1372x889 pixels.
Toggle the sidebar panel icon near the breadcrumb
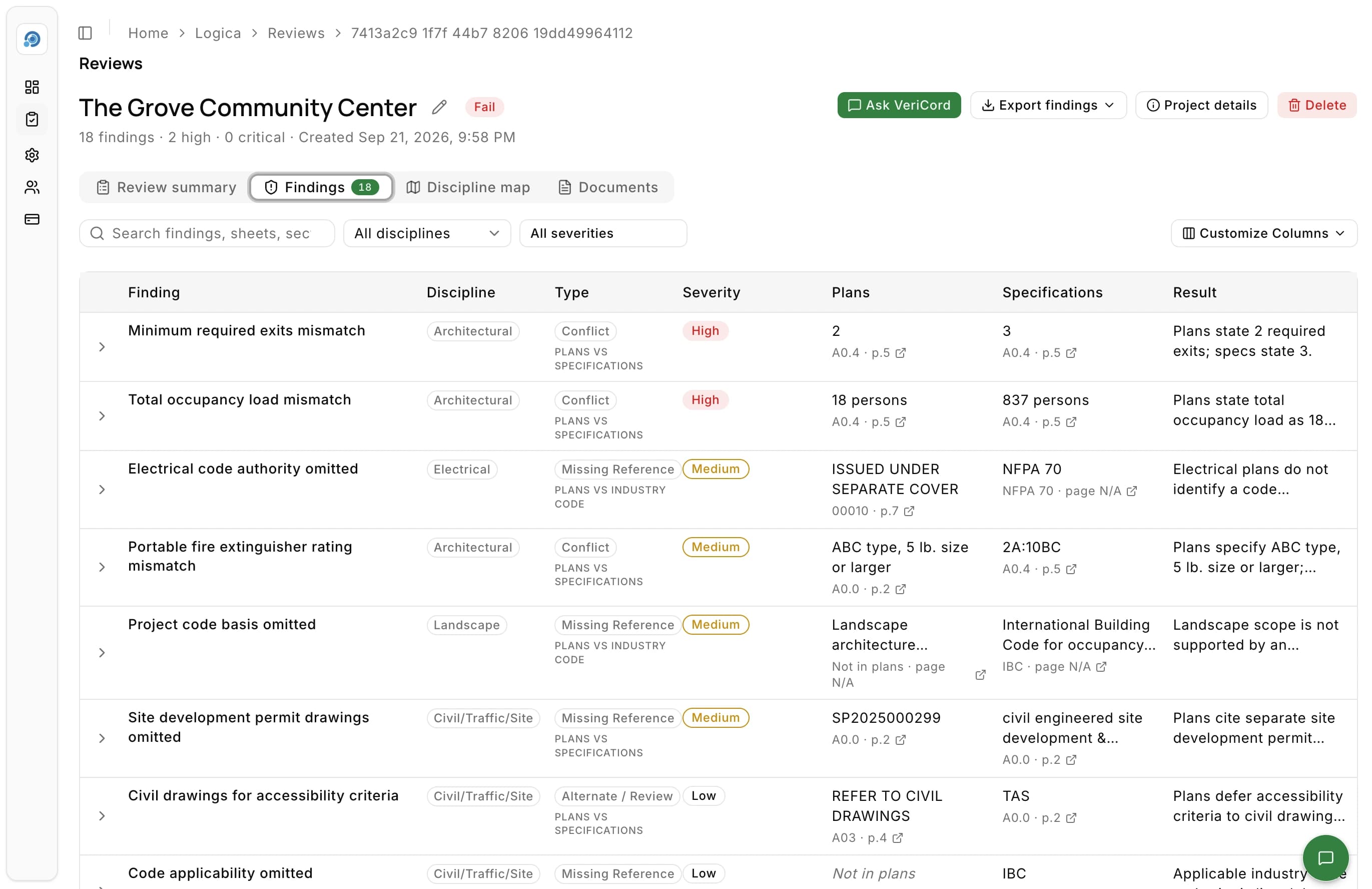(86, 33)
